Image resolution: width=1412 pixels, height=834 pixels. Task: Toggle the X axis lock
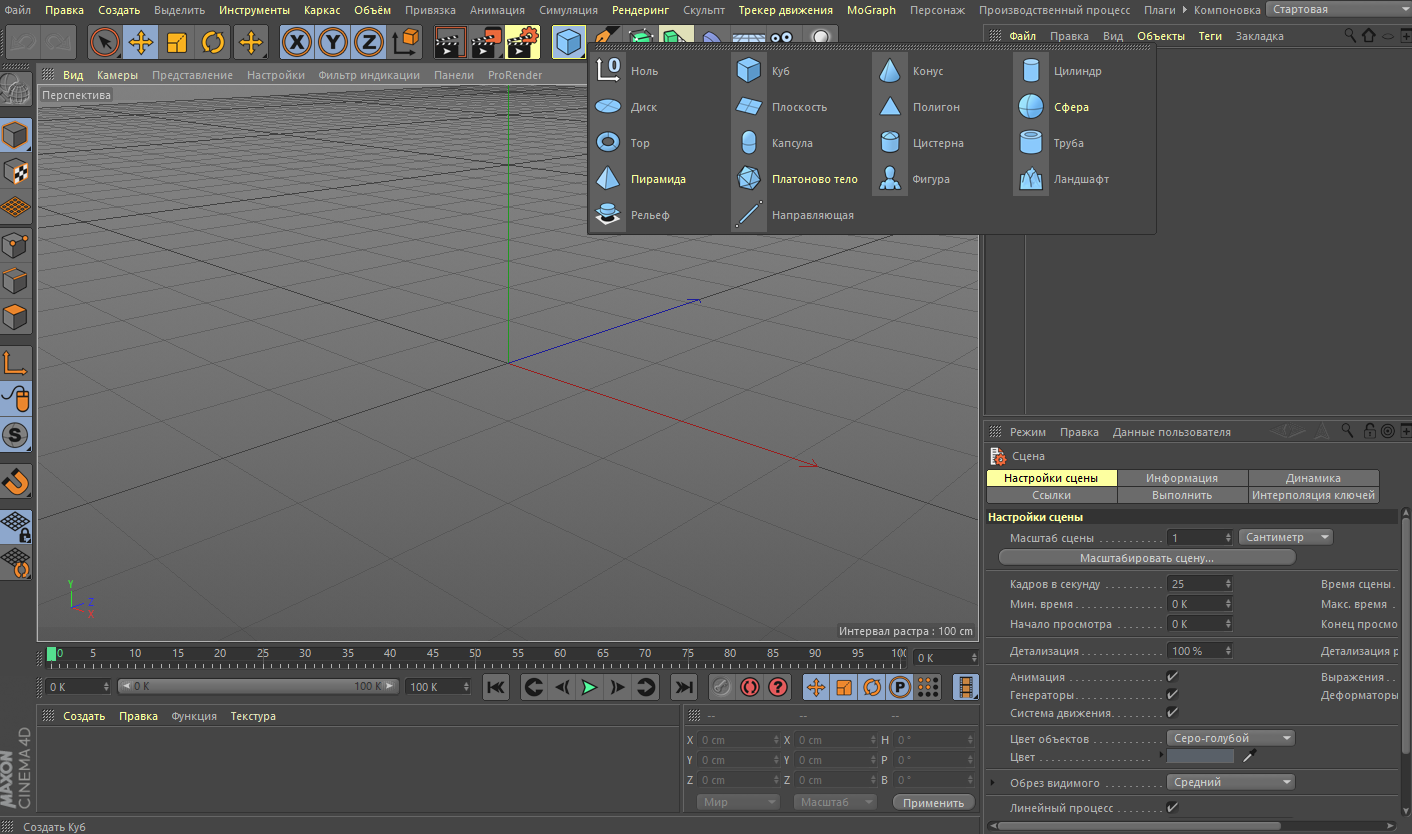(x=296, y=43)
